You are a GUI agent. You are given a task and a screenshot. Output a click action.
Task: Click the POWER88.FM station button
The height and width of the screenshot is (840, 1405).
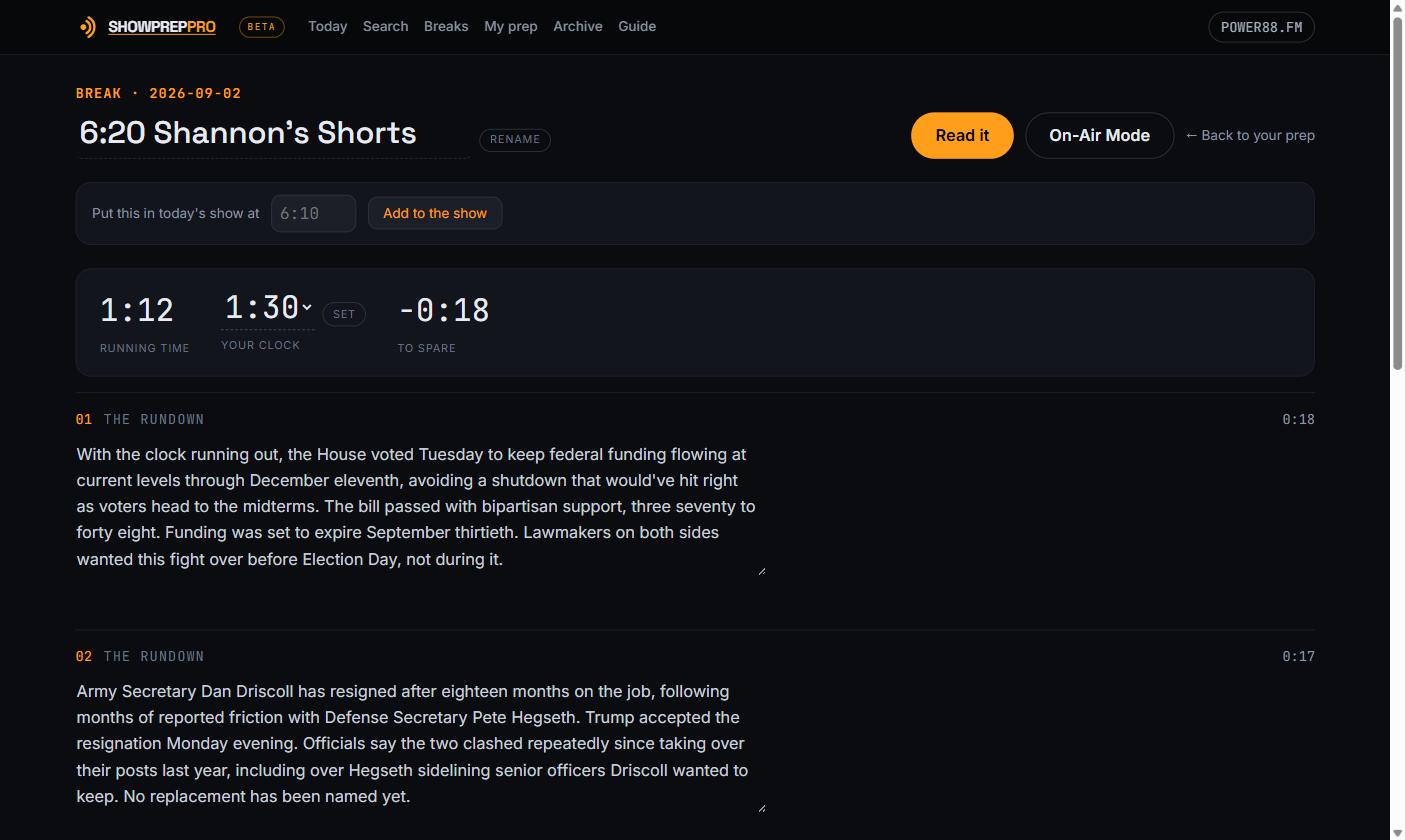tap(1261, 27)
